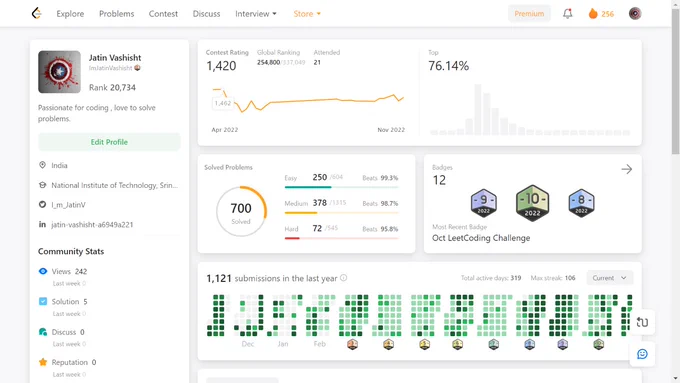Open the I_m_JatinV GitHub link
The height and width of the screenshot is (383, 680).
pyautogui.click(x=69, y=205)
